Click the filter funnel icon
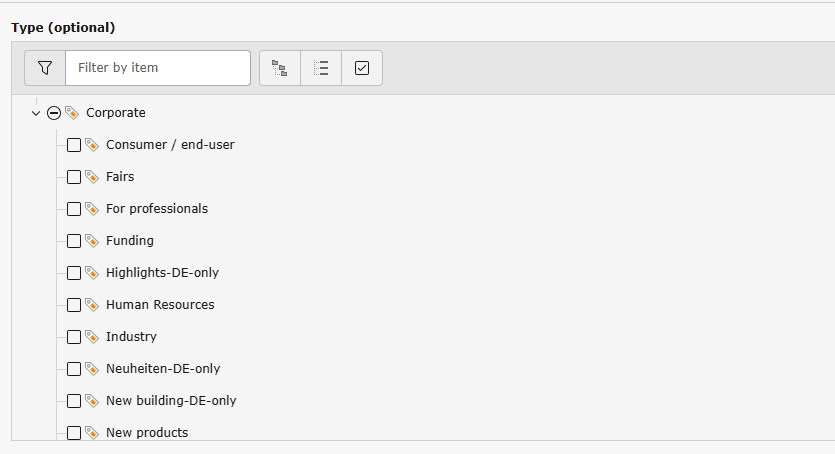 pos(45,68)
